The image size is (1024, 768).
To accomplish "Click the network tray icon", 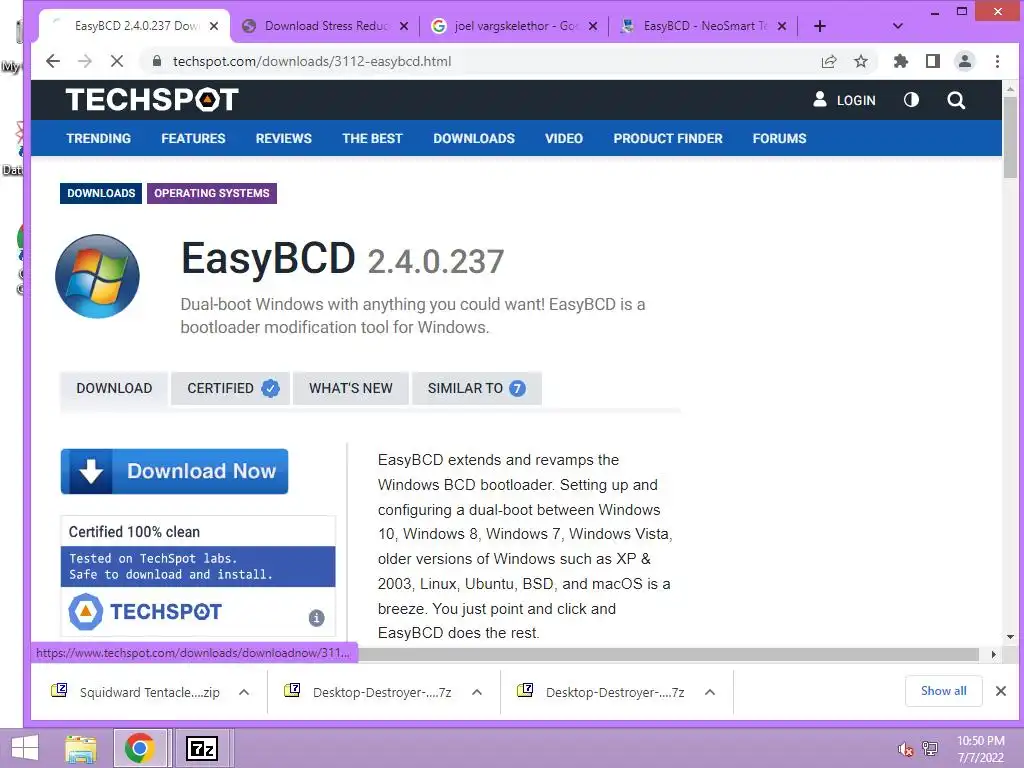I will click(930, 749).
